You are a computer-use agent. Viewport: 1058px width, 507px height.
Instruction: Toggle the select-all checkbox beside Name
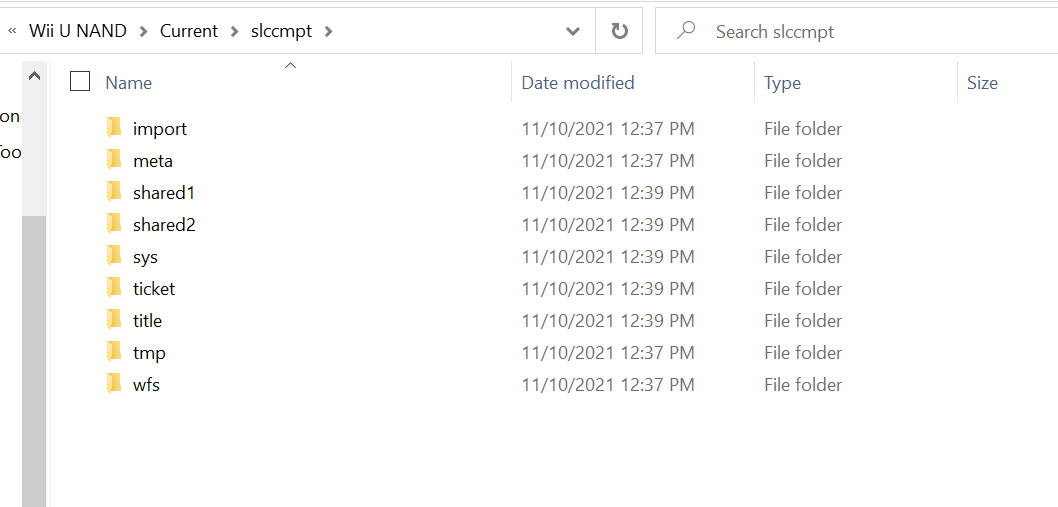[x=80, y=82]
